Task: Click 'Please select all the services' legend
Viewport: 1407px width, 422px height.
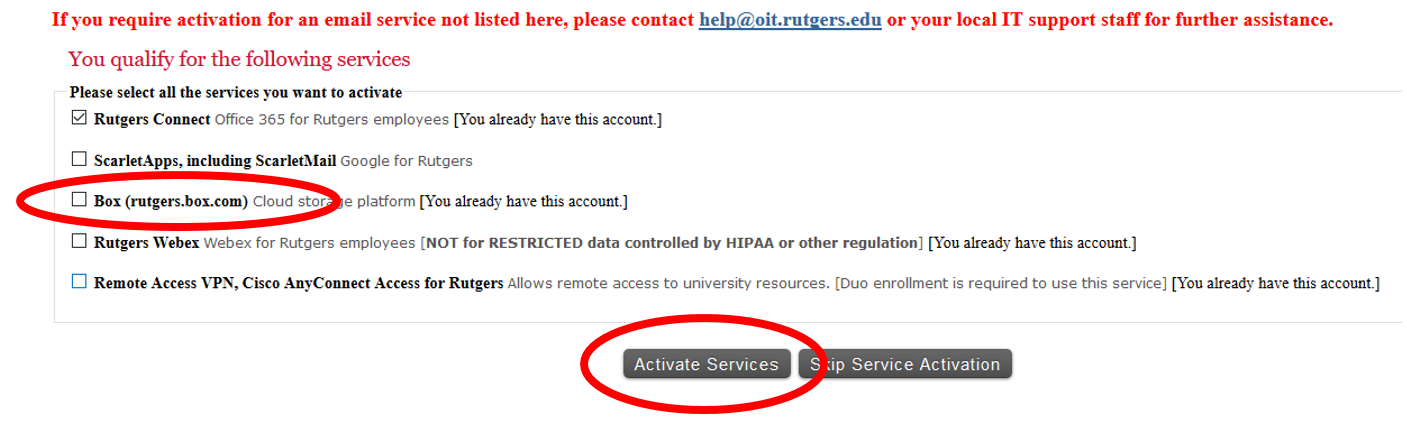Action: [236, 92]
